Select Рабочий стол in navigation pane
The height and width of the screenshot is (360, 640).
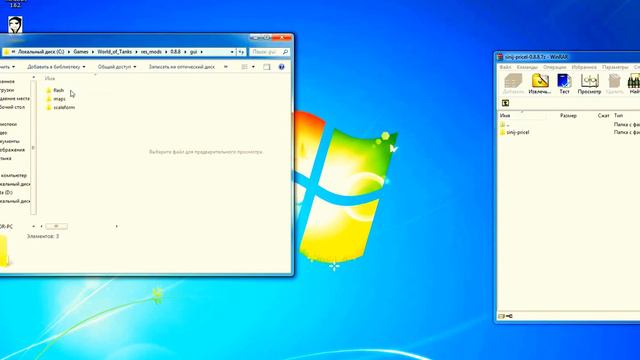[x=12, y=107]
